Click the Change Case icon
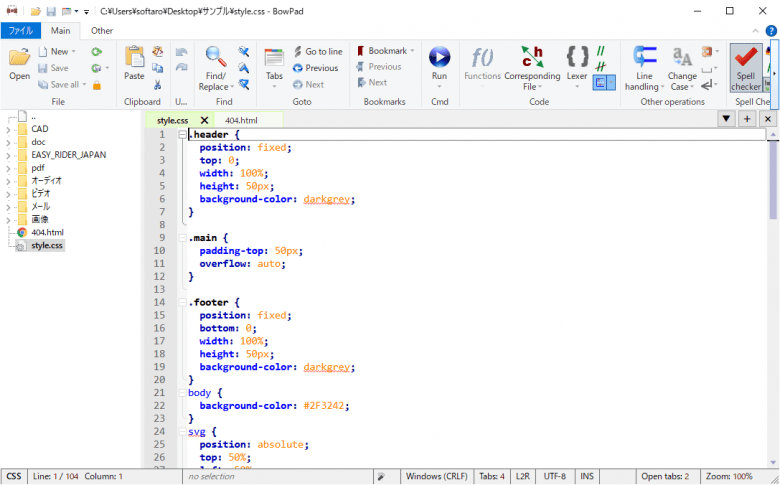The height and width of the screenshot is (485, 780). click(682, 57)
